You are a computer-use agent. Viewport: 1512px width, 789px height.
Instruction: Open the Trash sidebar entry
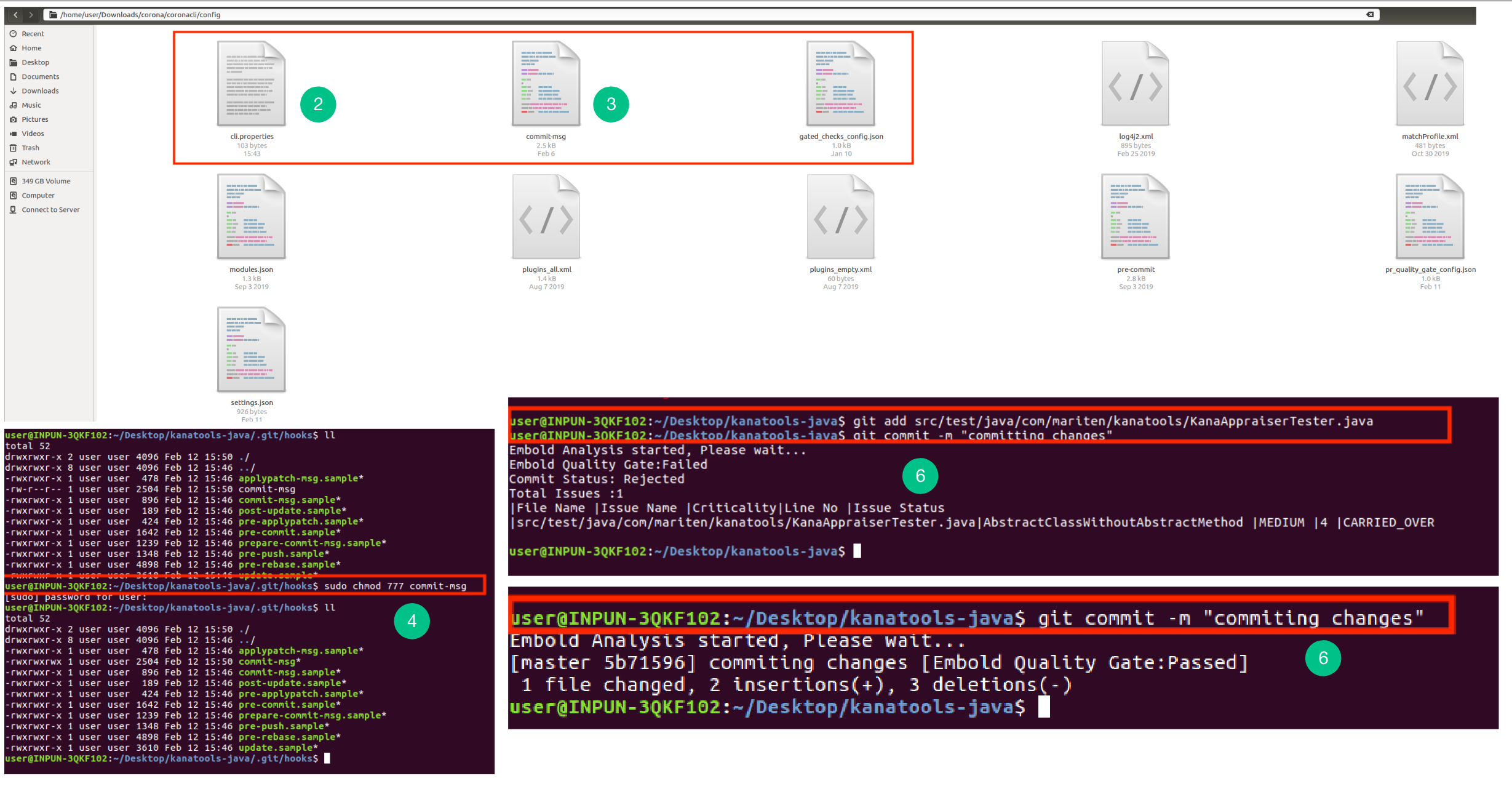30,148
